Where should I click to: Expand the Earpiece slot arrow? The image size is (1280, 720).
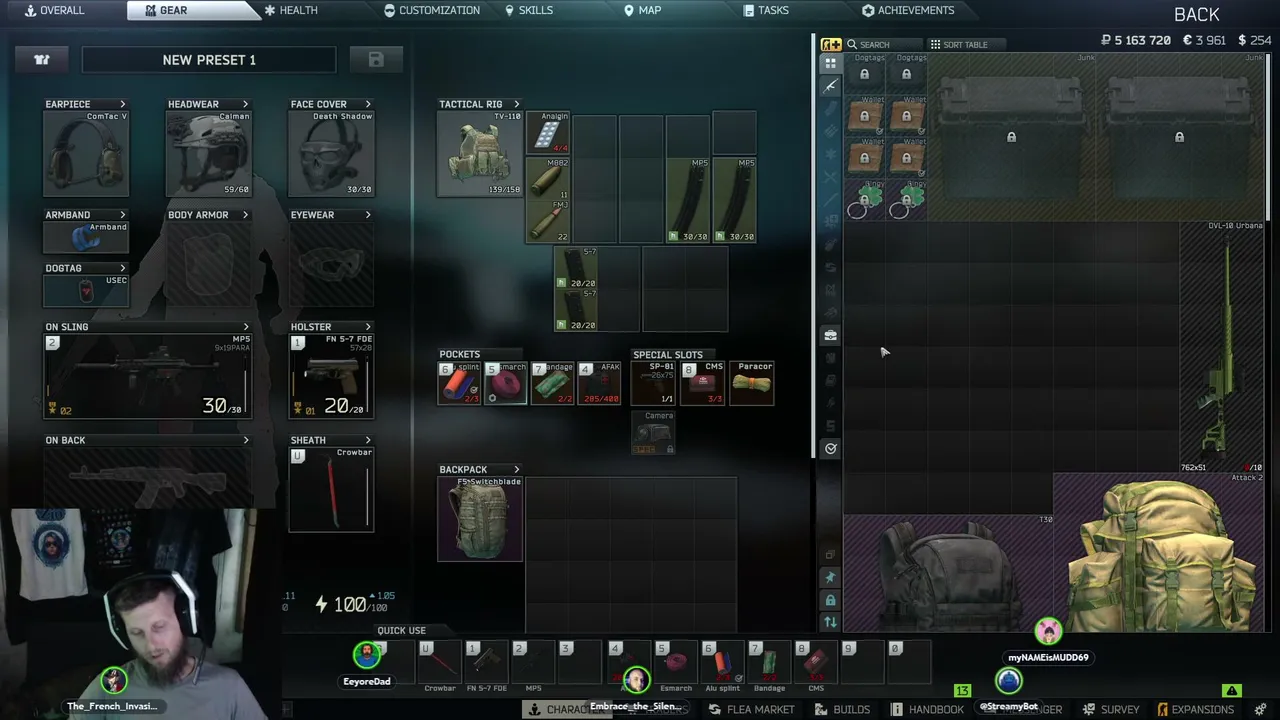(x=123, y=104)
